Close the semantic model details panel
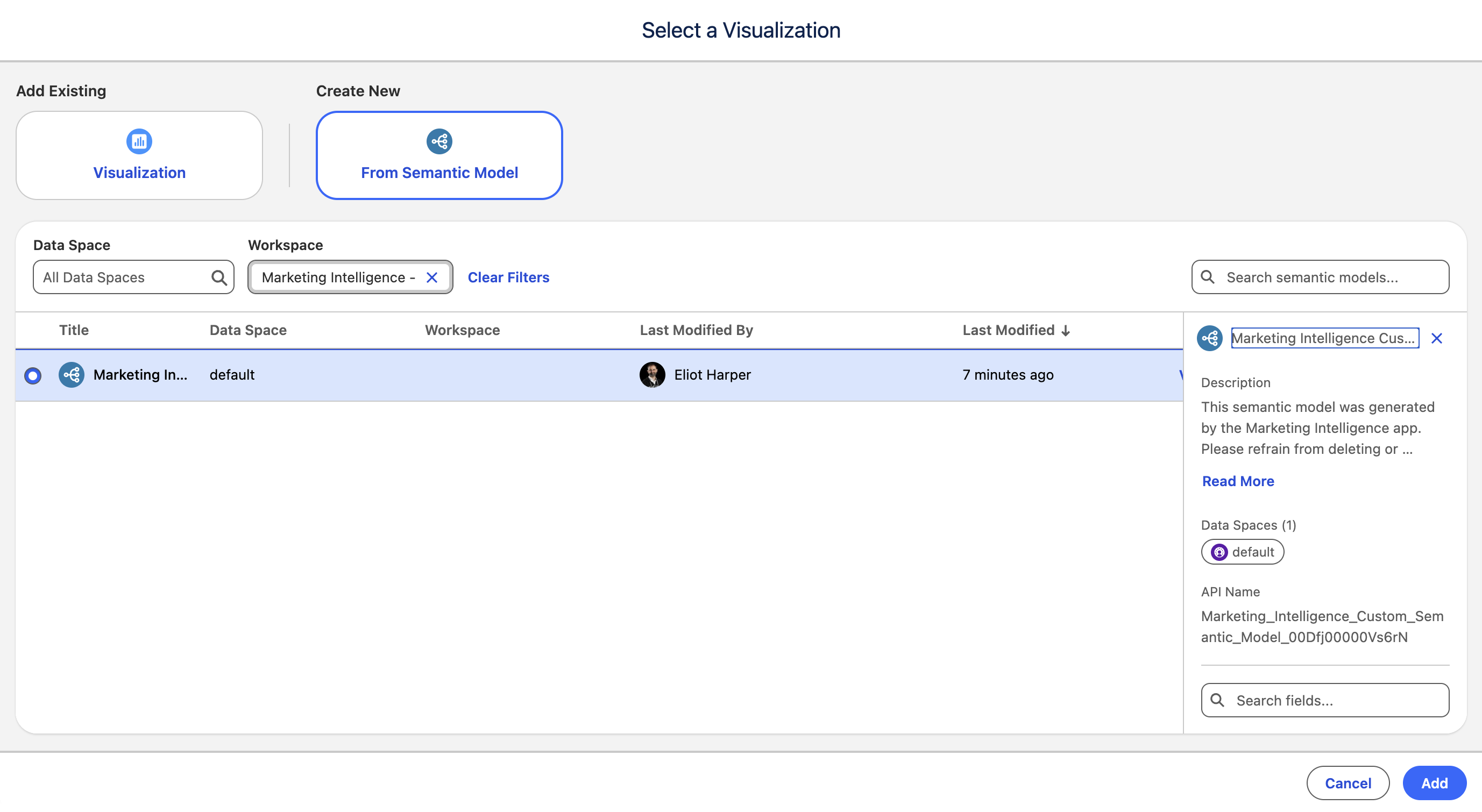The image size is (1482, 812). (1437, 338)
